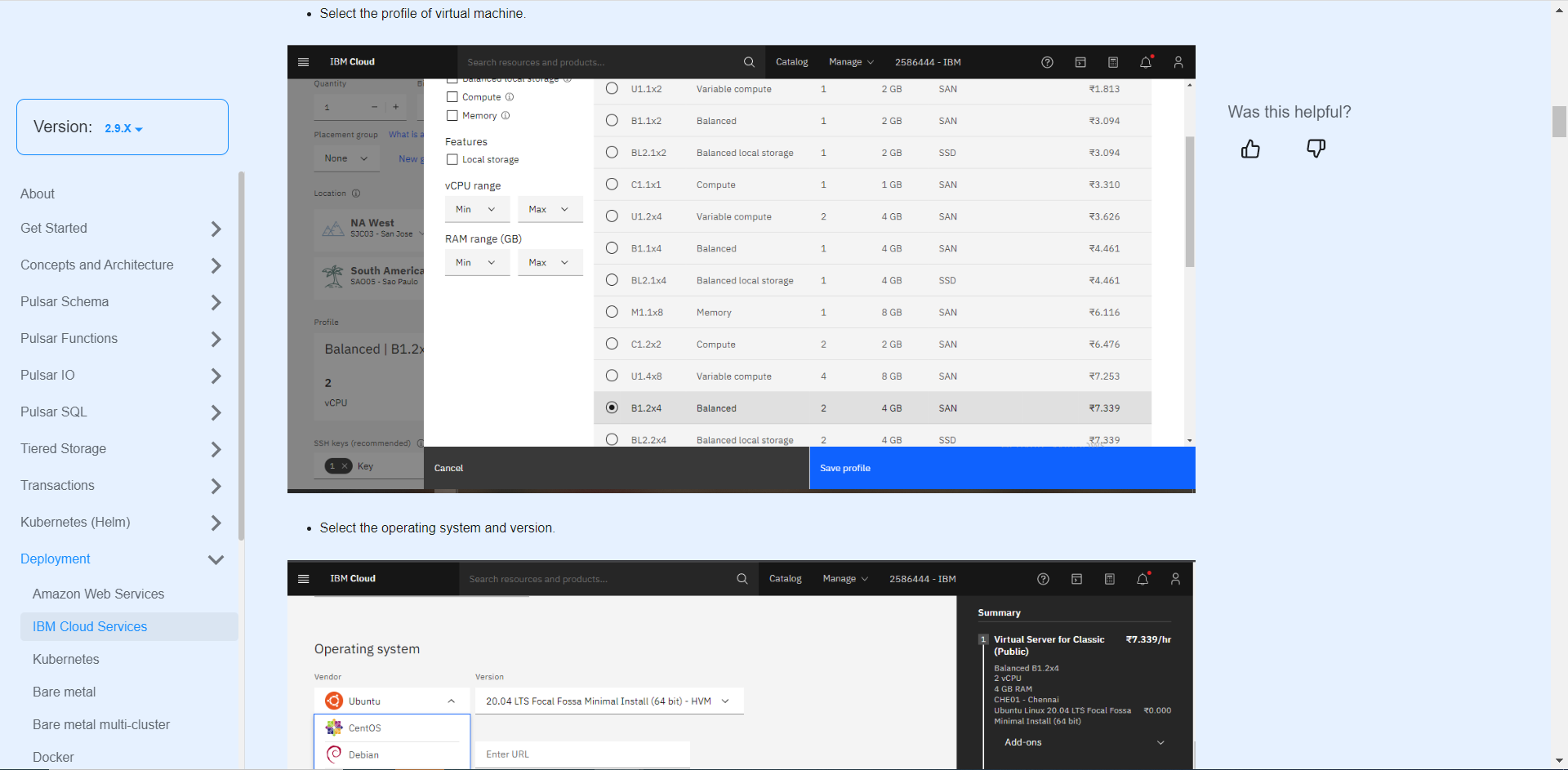The height and width of the screenshot is (770, 1568).
Task: Expand Add-ons in Summary panel
Action: pyautogui.click(x=1084, y=742)
